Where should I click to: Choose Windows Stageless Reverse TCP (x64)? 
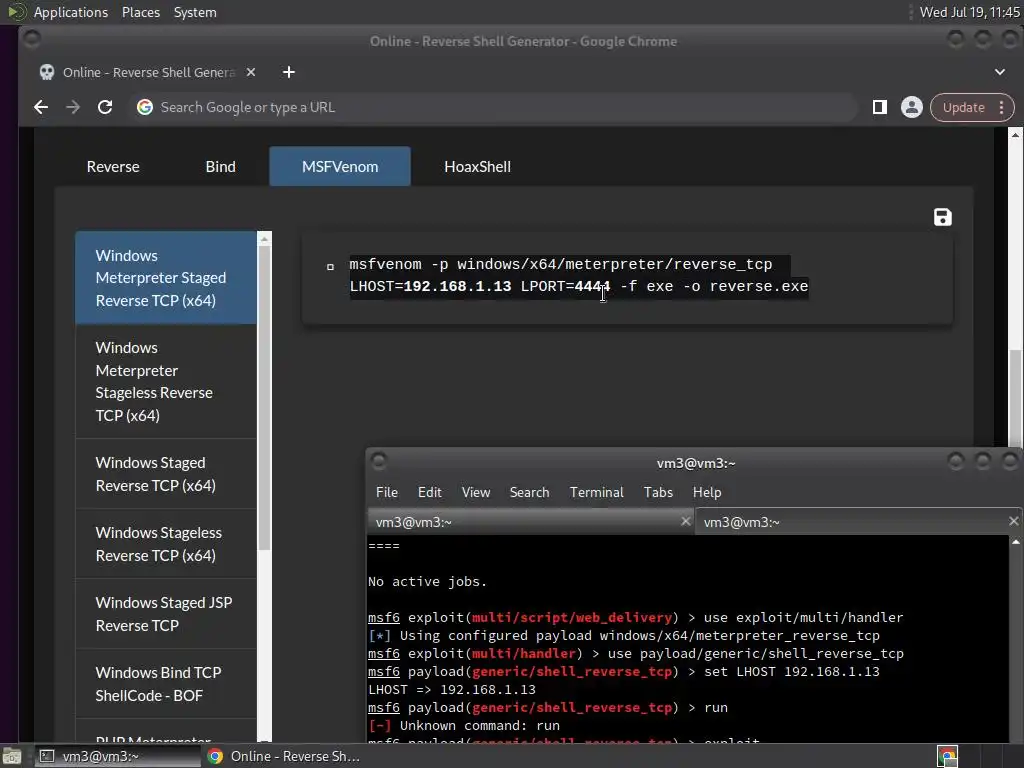pyautogui.click(x=167, y=544)
